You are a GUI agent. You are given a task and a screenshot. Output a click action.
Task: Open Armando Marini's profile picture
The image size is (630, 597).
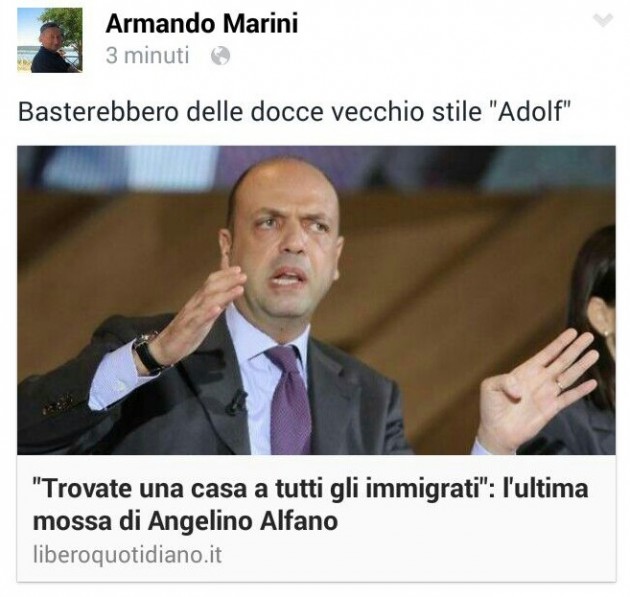click(50, 40)
